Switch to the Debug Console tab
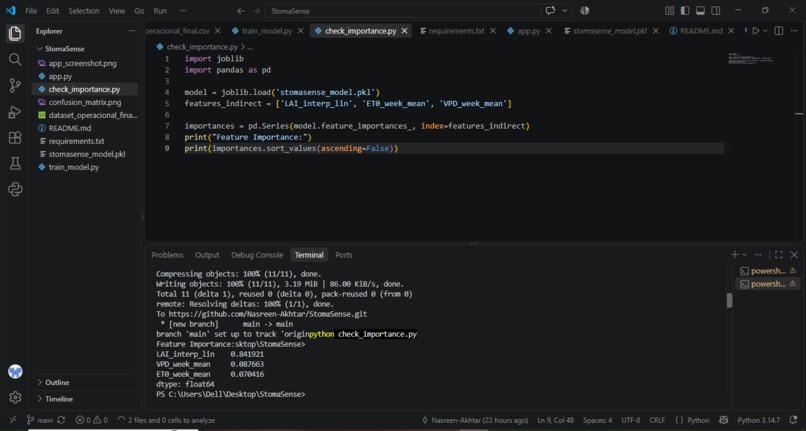The height and width of the screenshot is (431, 806). point(257,255)
